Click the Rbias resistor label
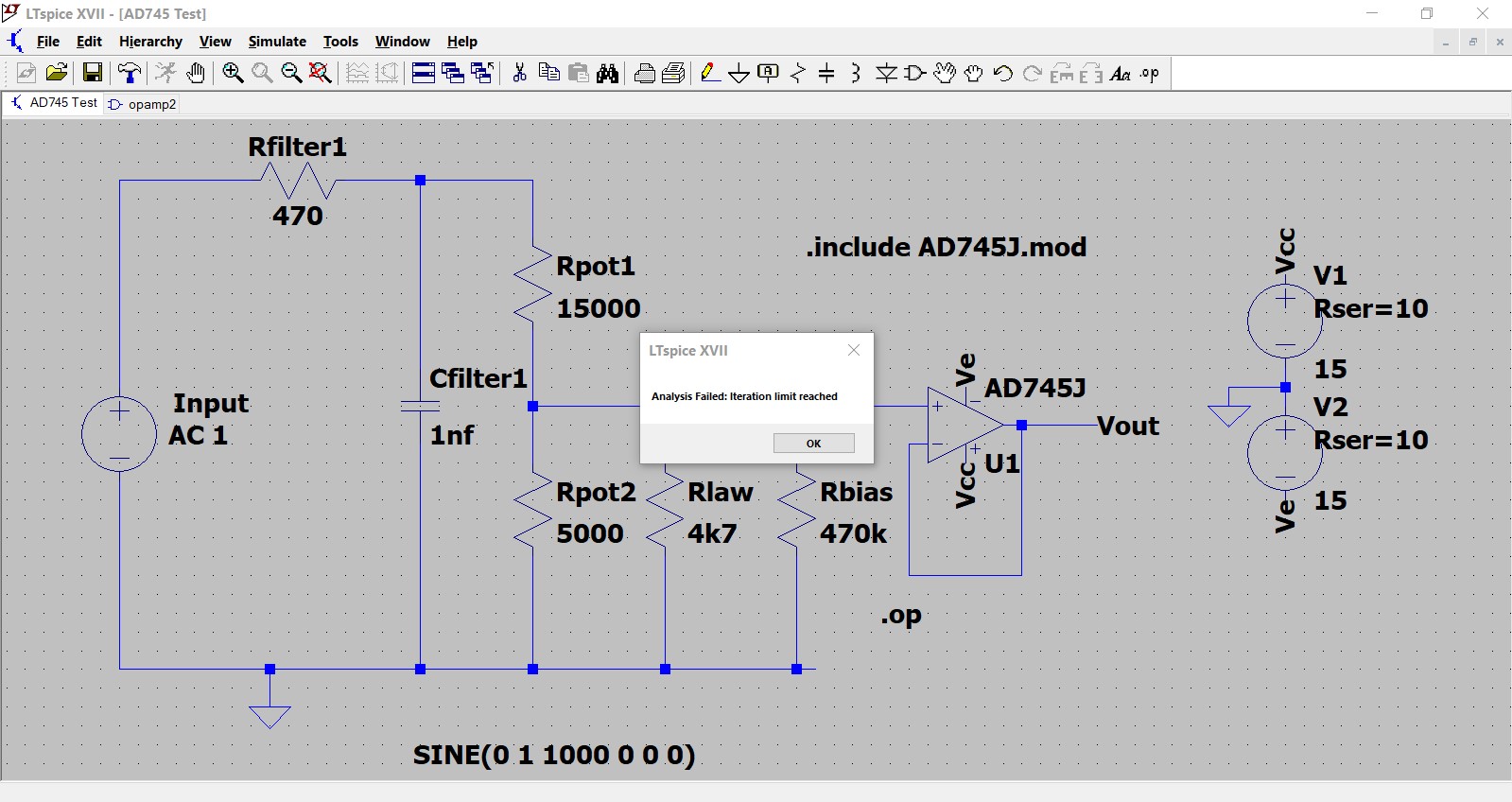1512x802 pixels. pos(857,492)
